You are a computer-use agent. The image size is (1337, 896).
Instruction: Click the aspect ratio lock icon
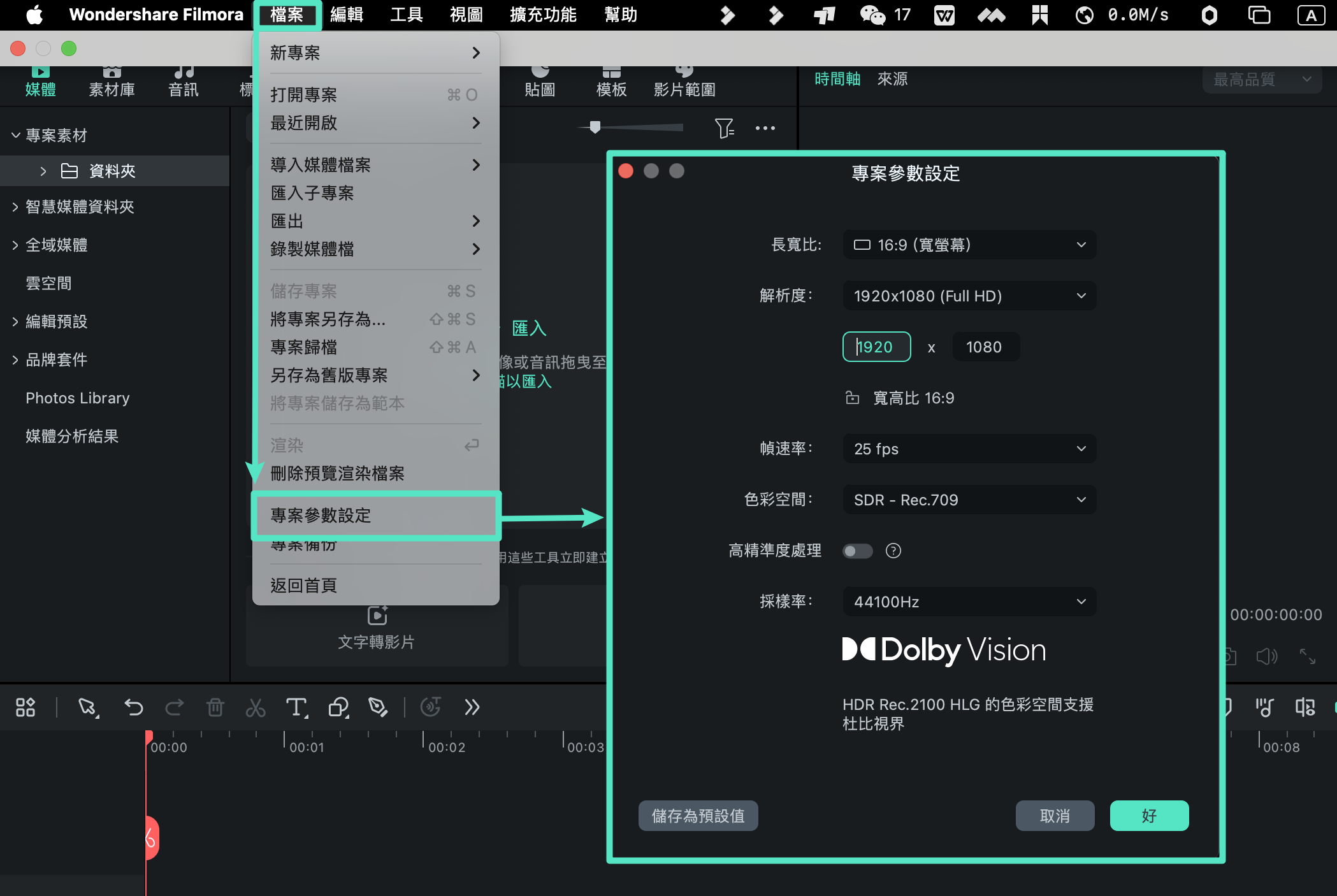[x=852, y=398]
